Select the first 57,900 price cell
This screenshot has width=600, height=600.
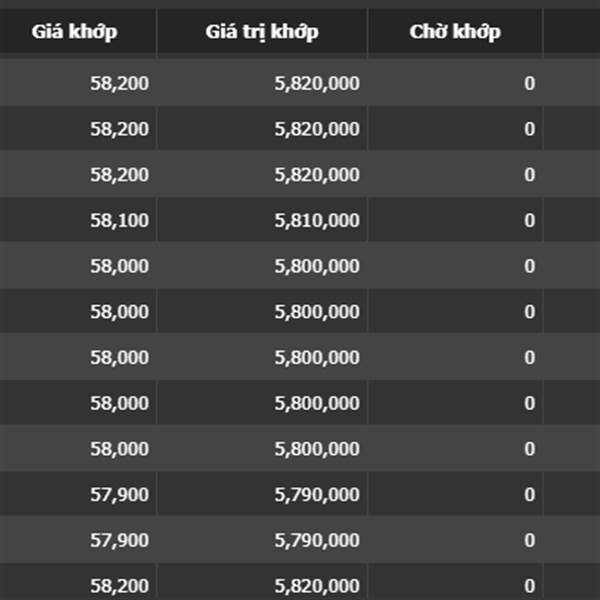(78, 494)
